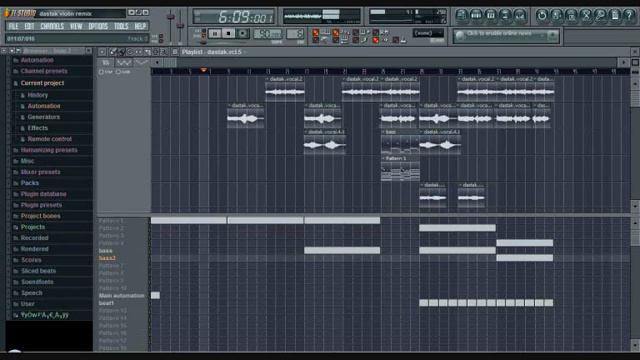Screen dimensions: 640x360
Task: Select the brush Paint tool in Playlist
Action: (x=121, y=52)
